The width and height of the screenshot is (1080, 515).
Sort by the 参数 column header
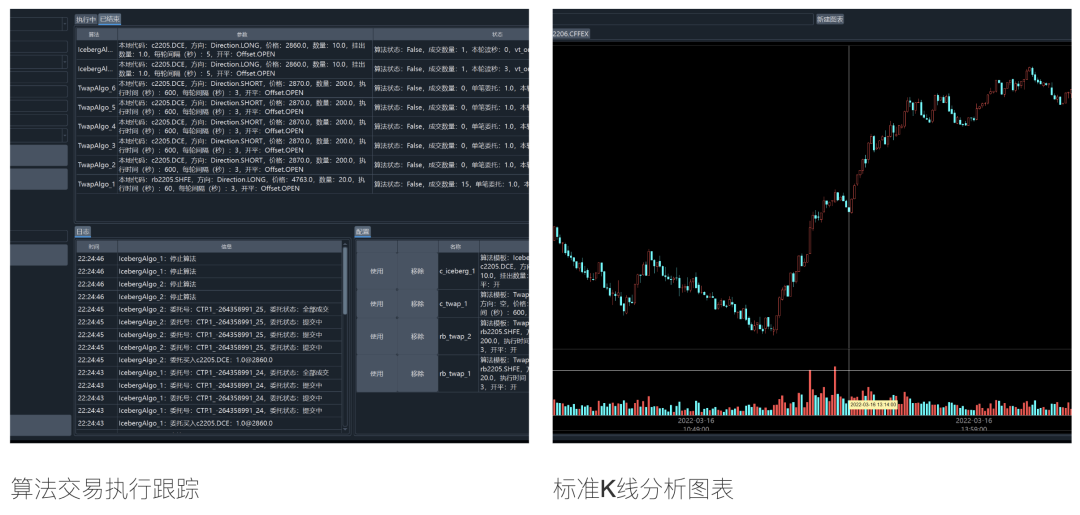click(x=245, y=33)
